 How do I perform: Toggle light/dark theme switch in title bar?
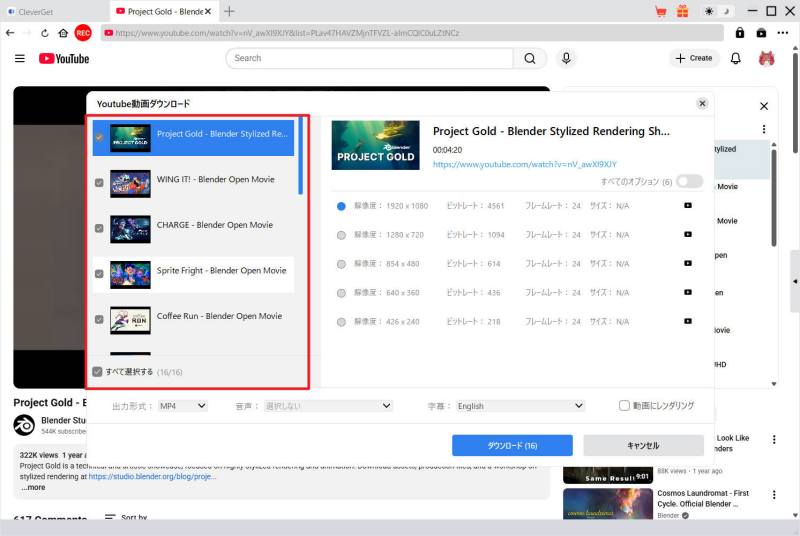click(717, 11)
